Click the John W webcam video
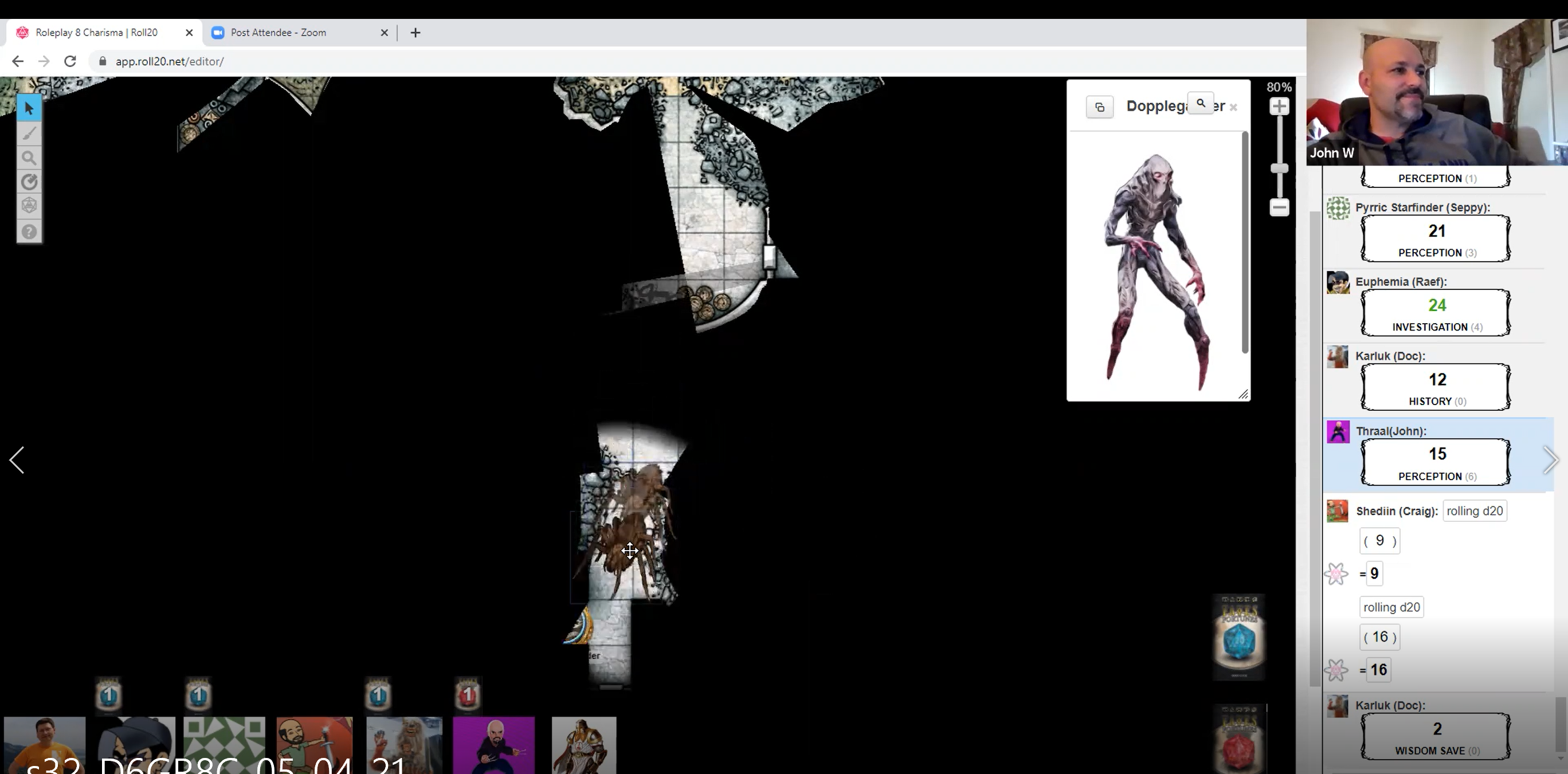 click(x=1437, y=92)
